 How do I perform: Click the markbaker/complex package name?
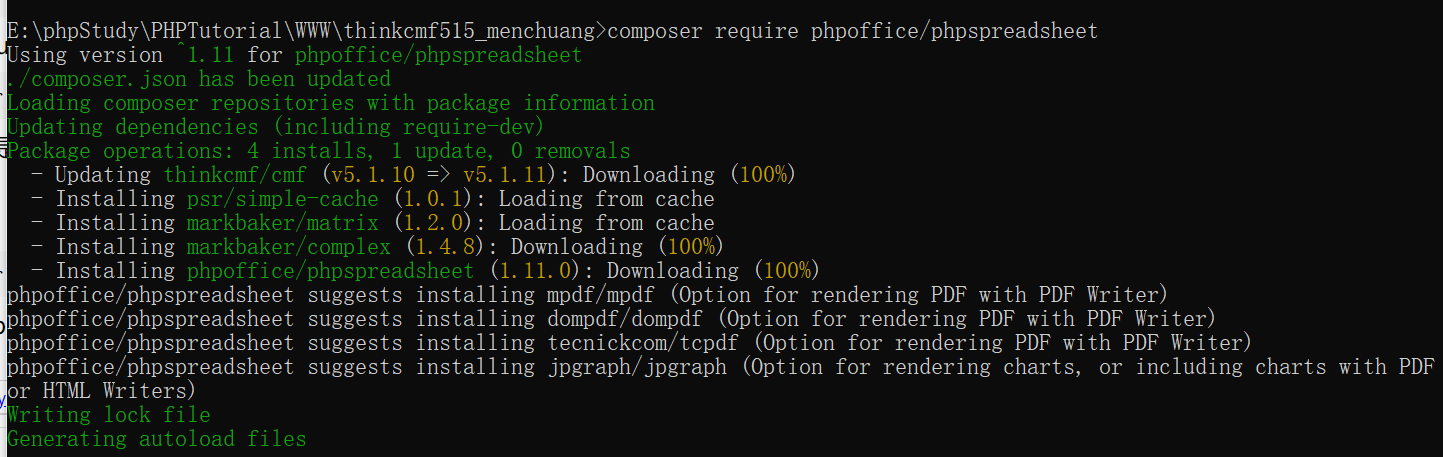(288, 247)
